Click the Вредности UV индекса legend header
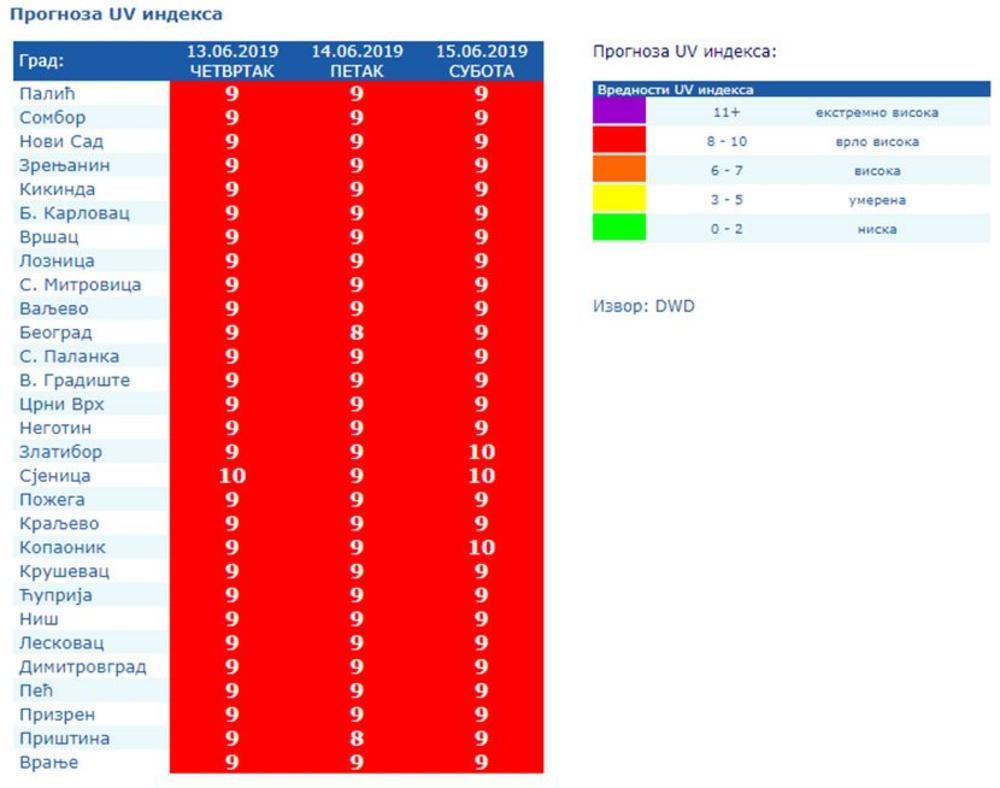 [x=676, y=90]
